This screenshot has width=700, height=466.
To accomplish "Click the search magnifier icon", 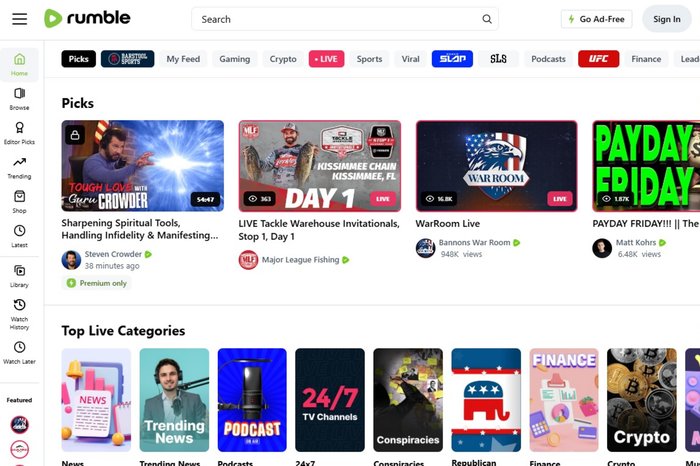I will coord(487,19).
